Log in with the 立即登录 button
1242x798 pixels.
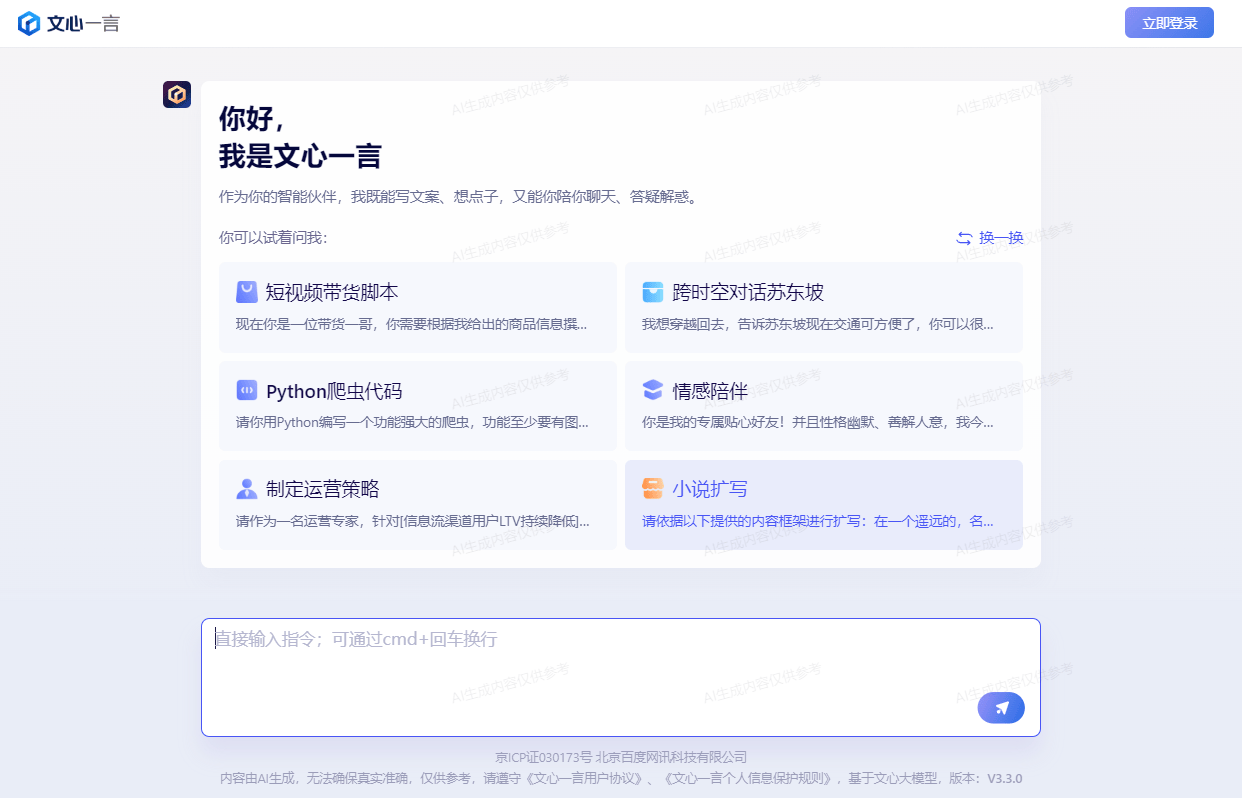(1169, 23)
